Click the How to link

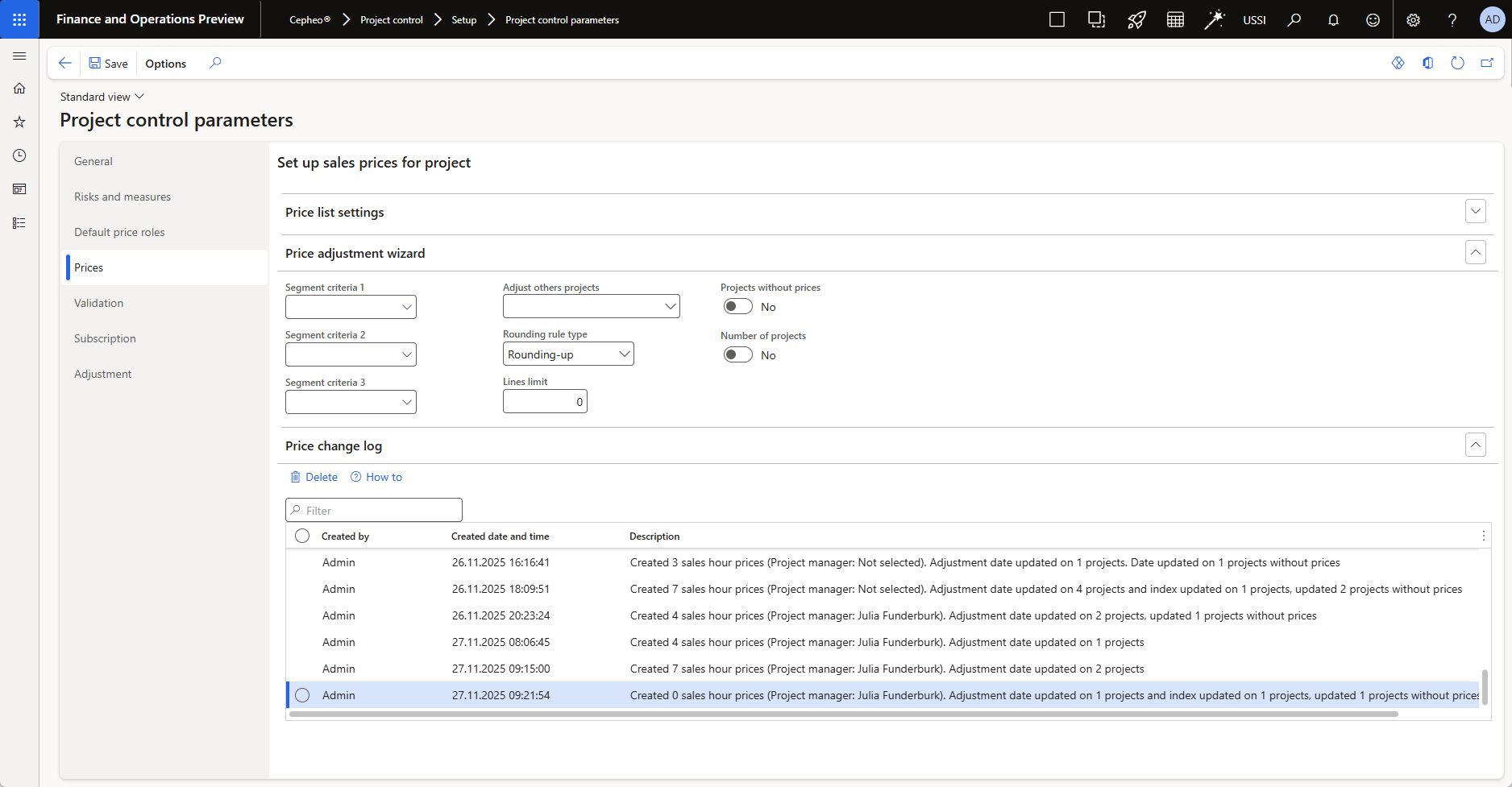(x=376, y=477)
